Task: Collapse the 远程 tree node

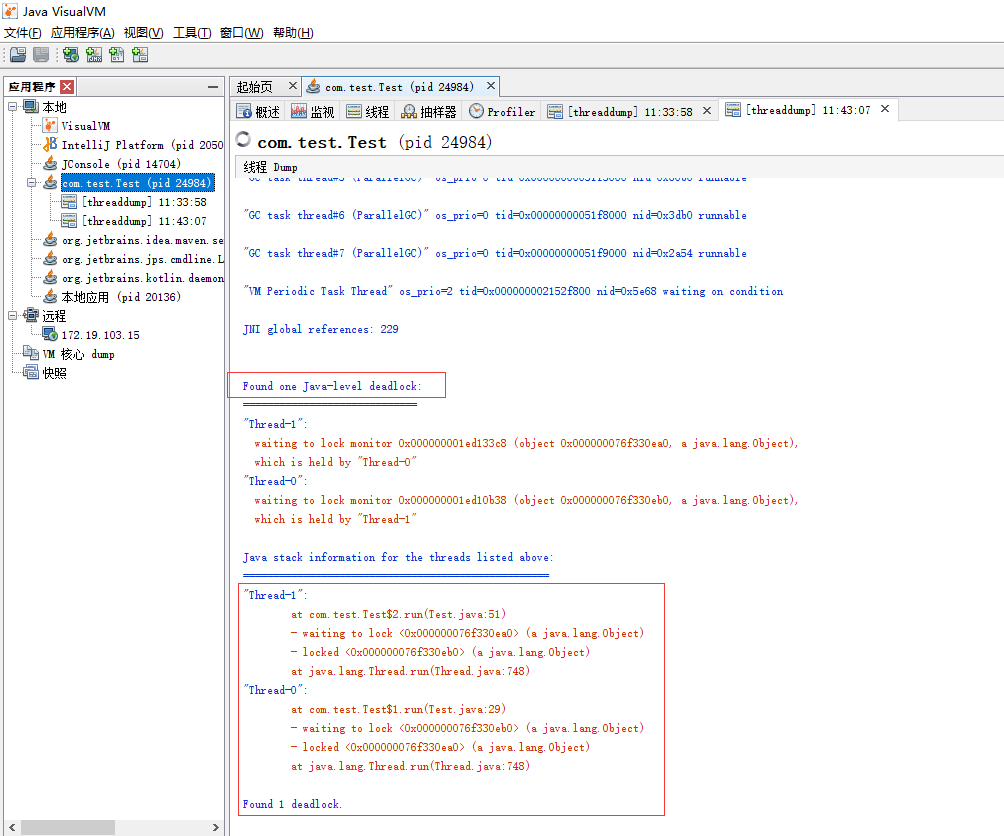Action: click(12, 315)
